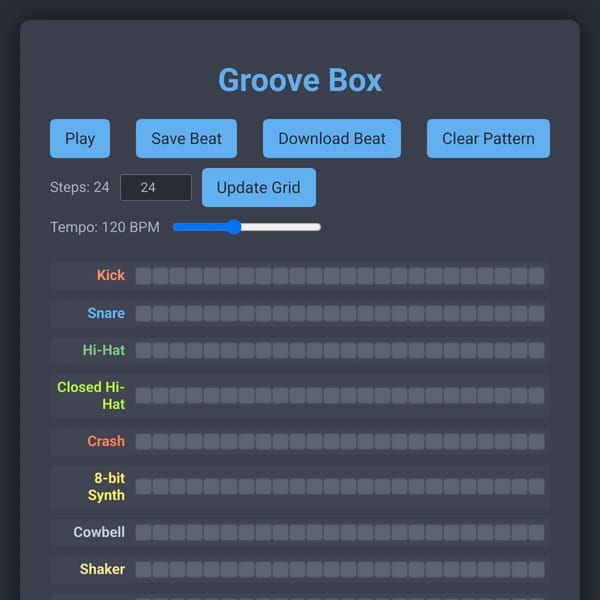Enable the first 8-bit Synth step

(x=143, y=486)
